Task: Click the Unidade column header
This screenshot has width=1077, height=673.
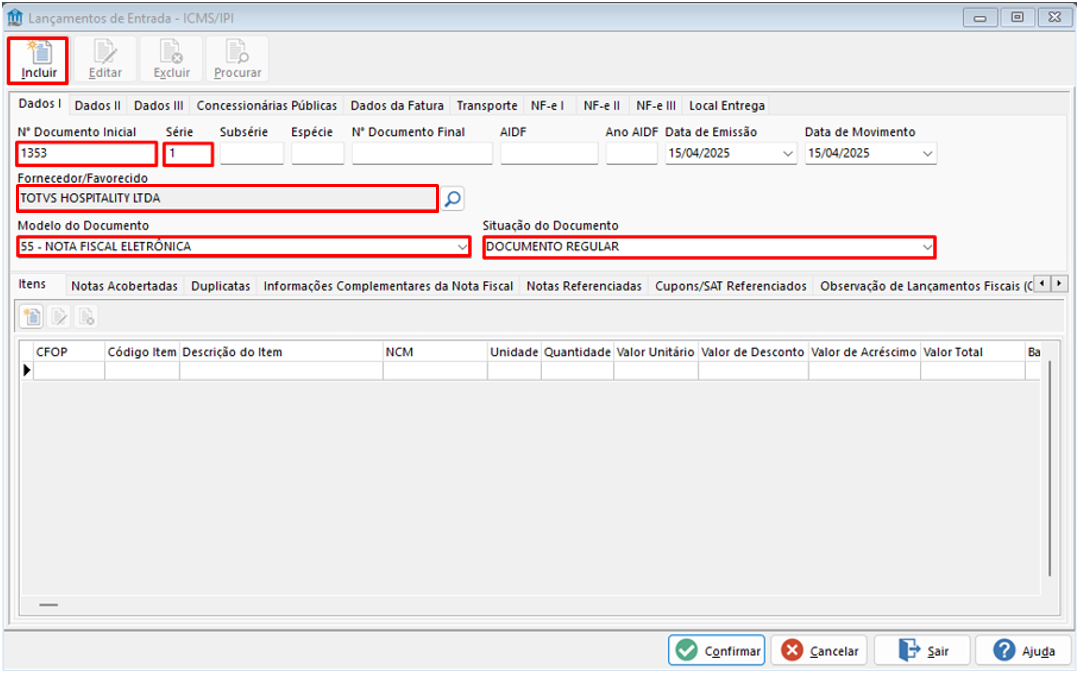Action: point(514,352)
